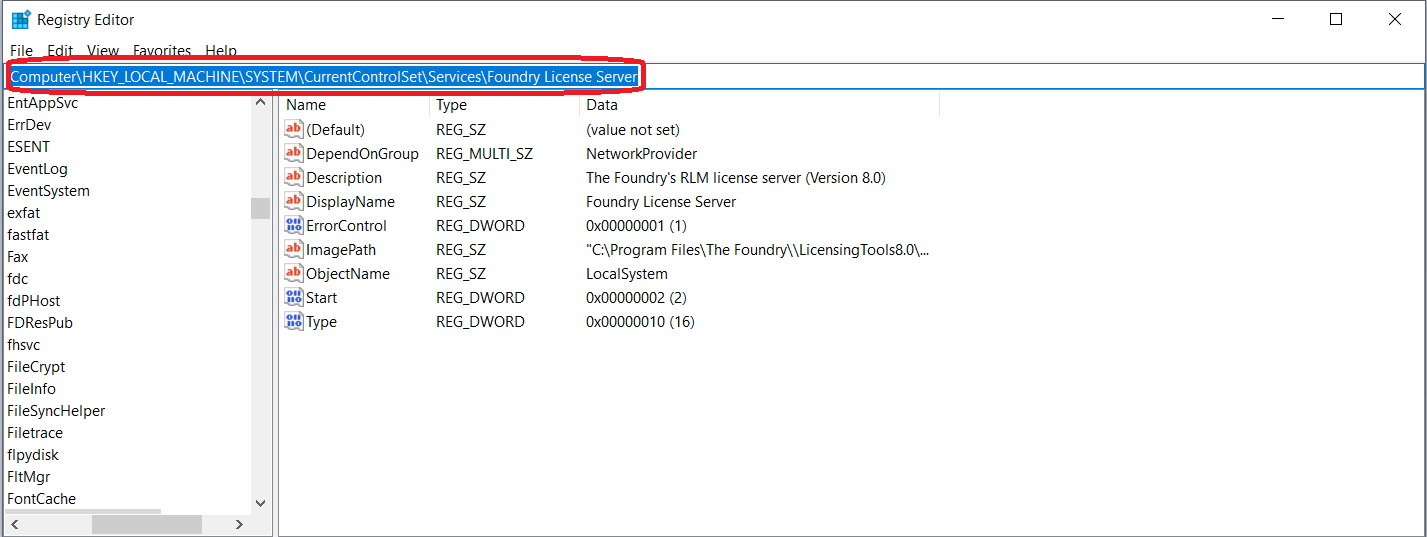
Task: Click the Foundry License Server data cell
Action: pyautogui.click(x=661, y=202)
